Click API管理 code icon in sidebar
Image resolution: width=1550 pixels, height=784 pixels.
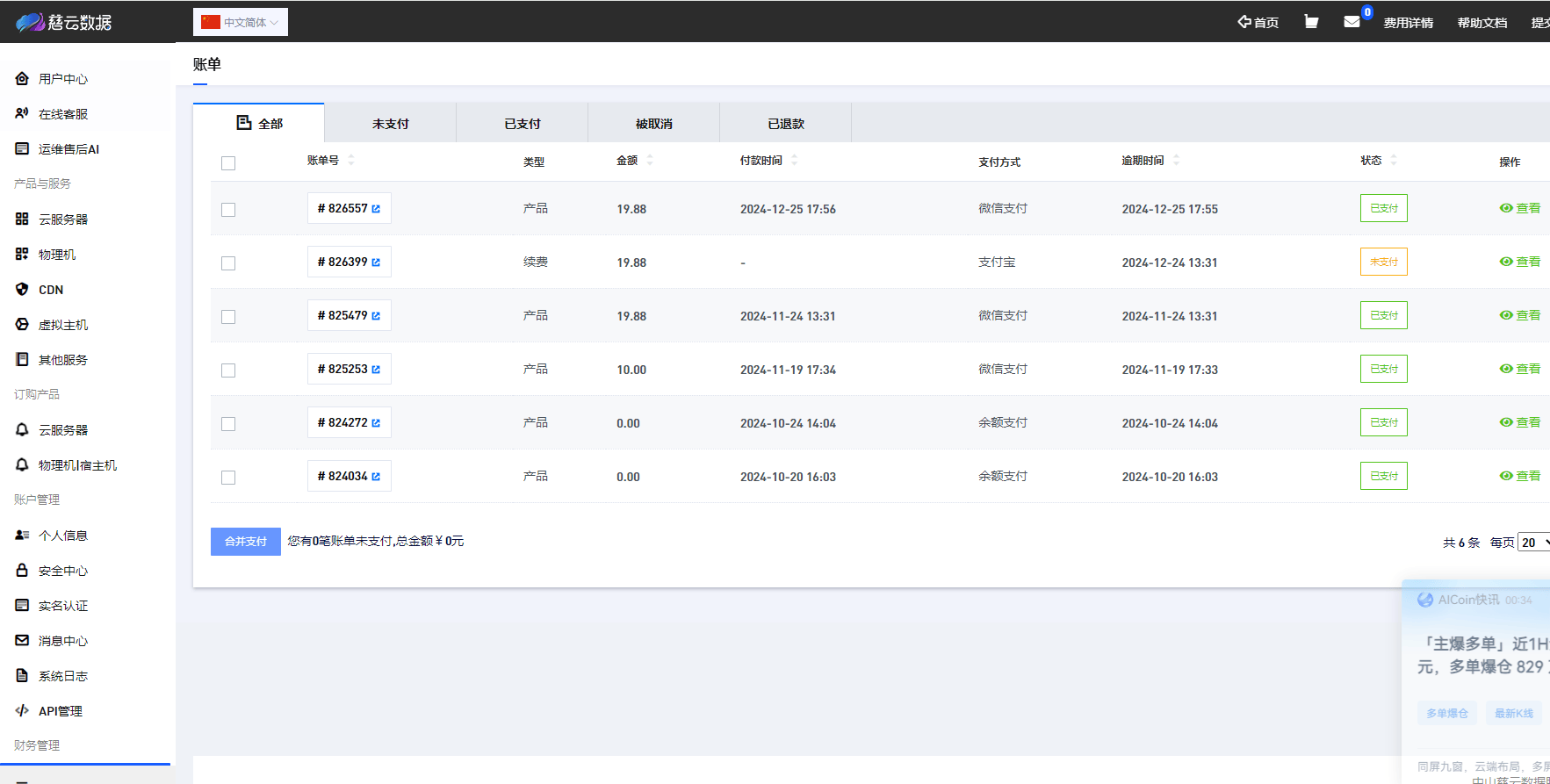[22, 711]
